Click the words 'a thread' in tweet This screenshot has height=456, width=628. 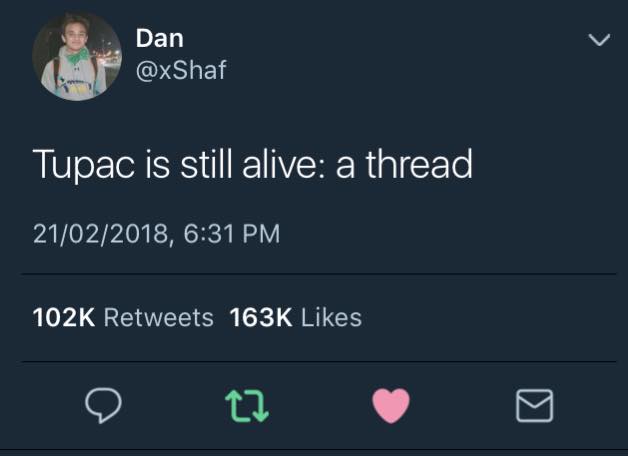tap(405, 164)
